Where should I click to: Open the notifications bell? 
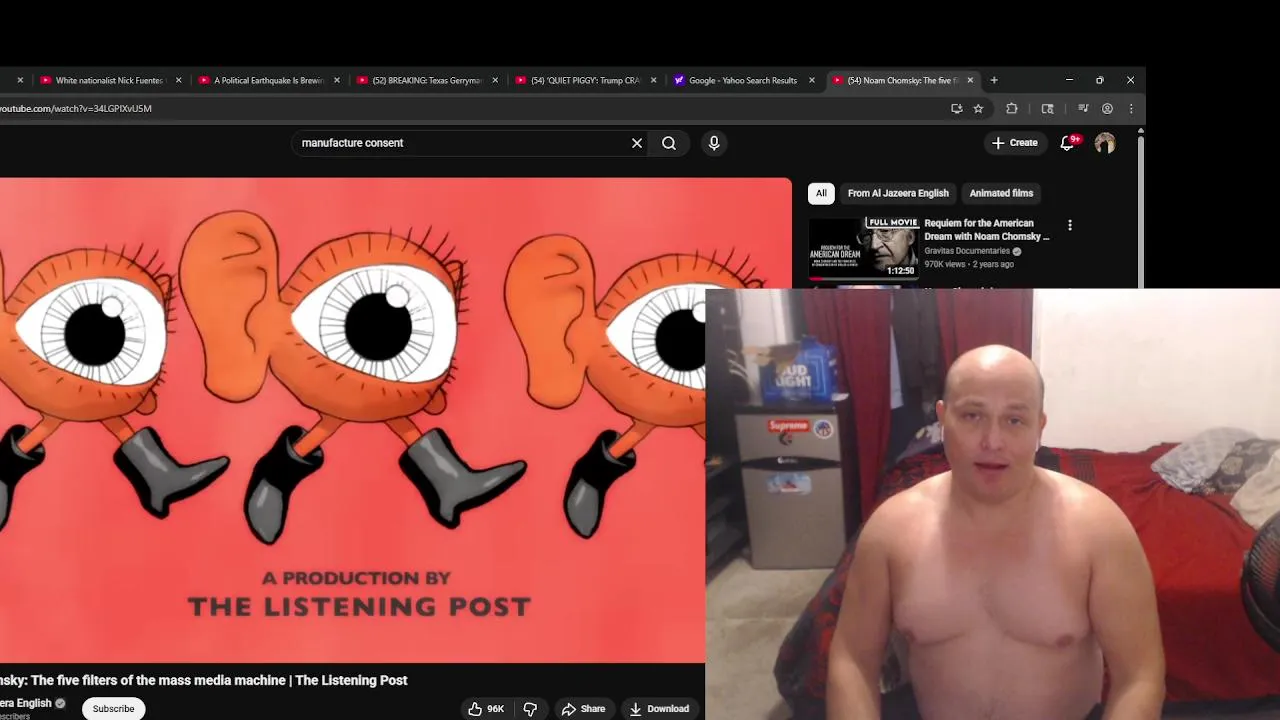point(1067,143)
